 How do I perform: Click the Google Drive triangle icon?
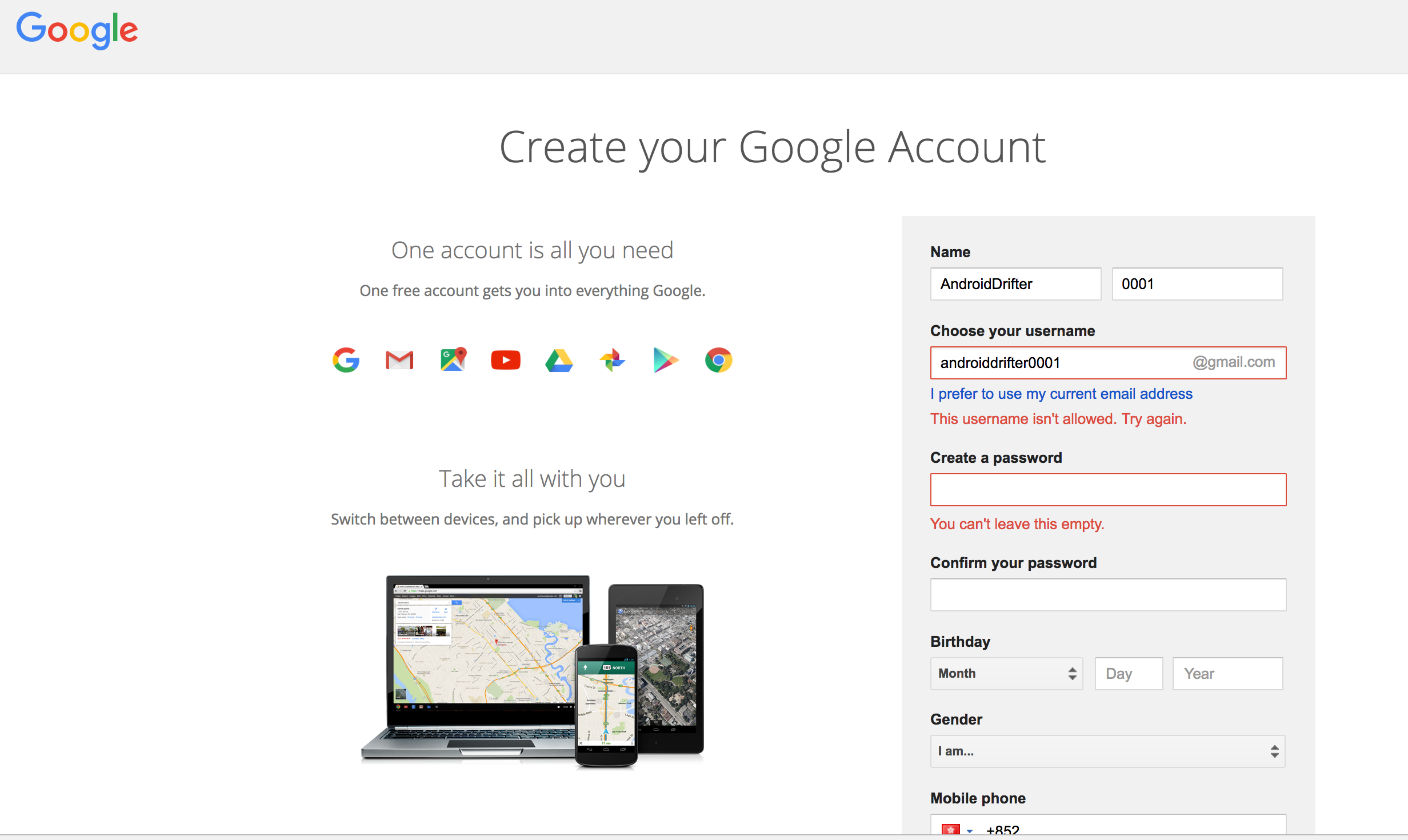pos(559,361)
